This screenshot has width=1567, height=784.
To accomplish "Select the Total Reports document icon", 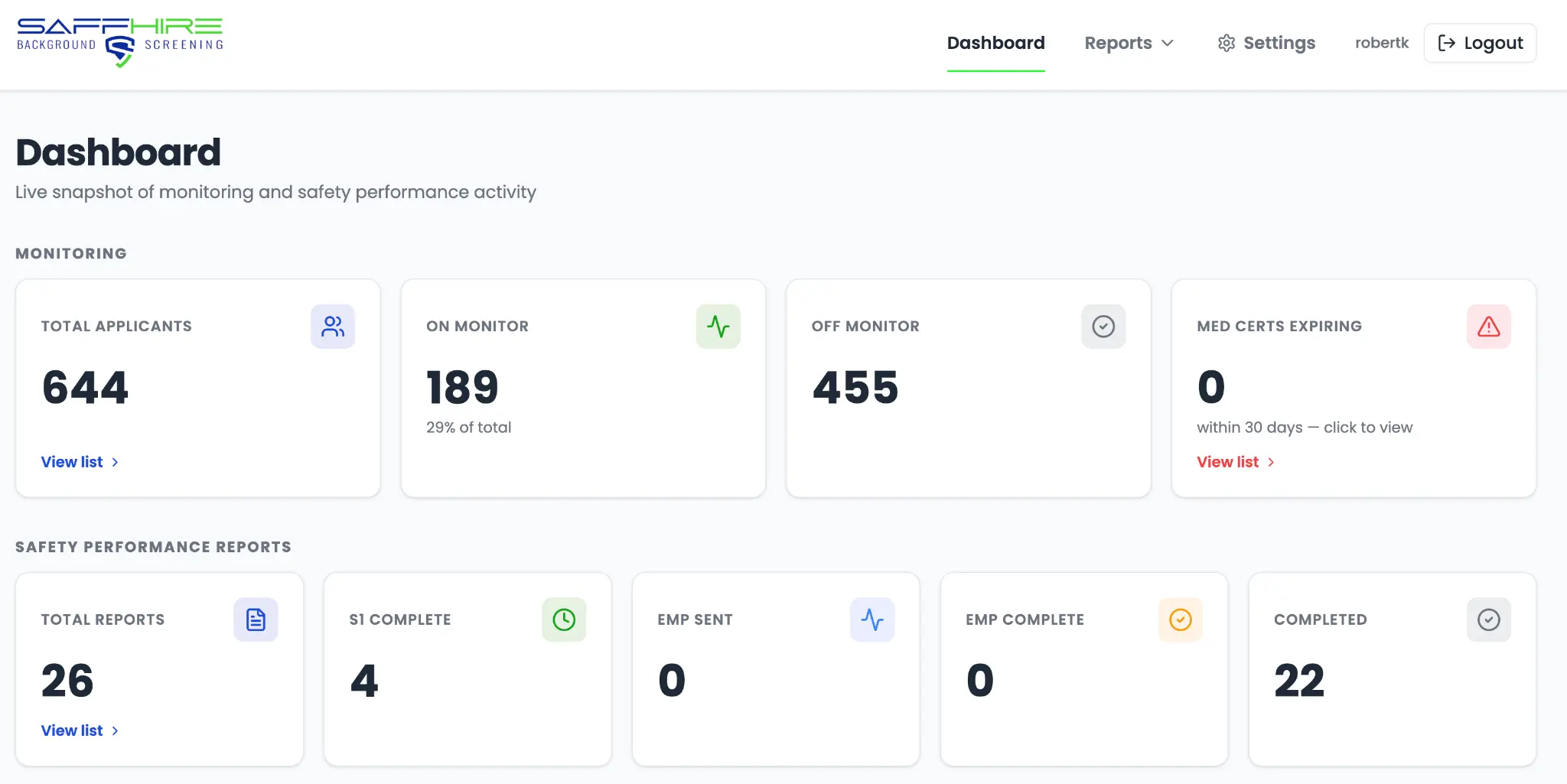I will pos(256,620).
